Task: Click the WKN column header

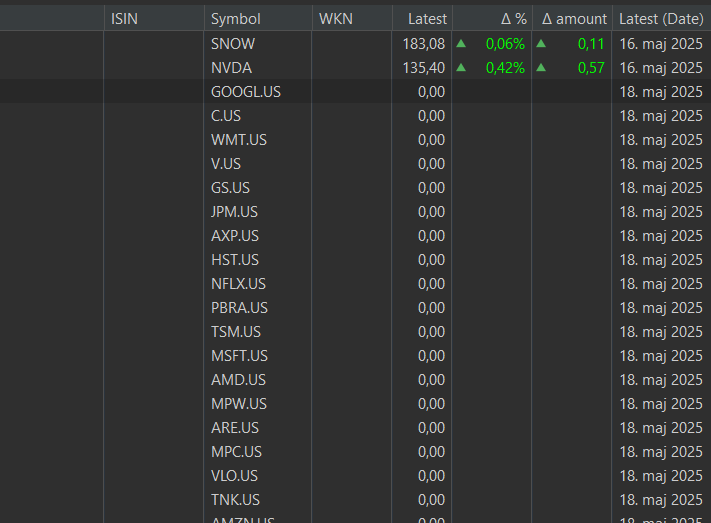Action: [336, 19]
